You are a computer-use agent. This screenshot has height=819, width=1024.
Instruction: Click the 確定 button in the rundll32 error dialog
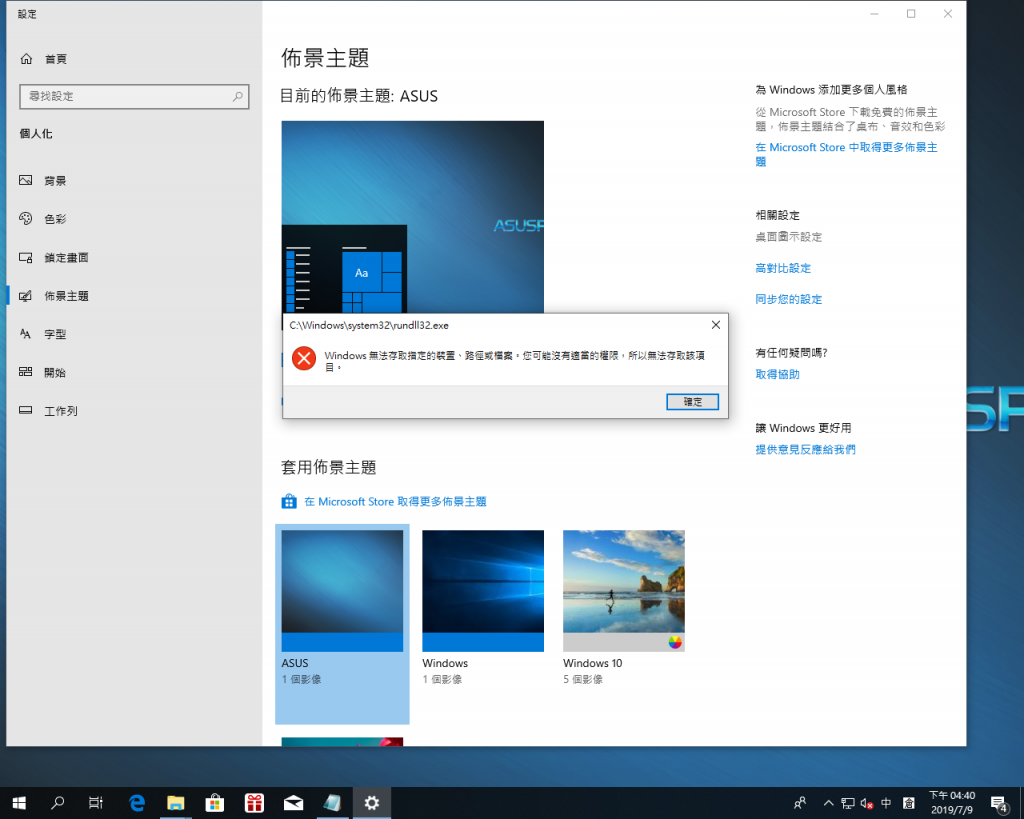[692, 402]
